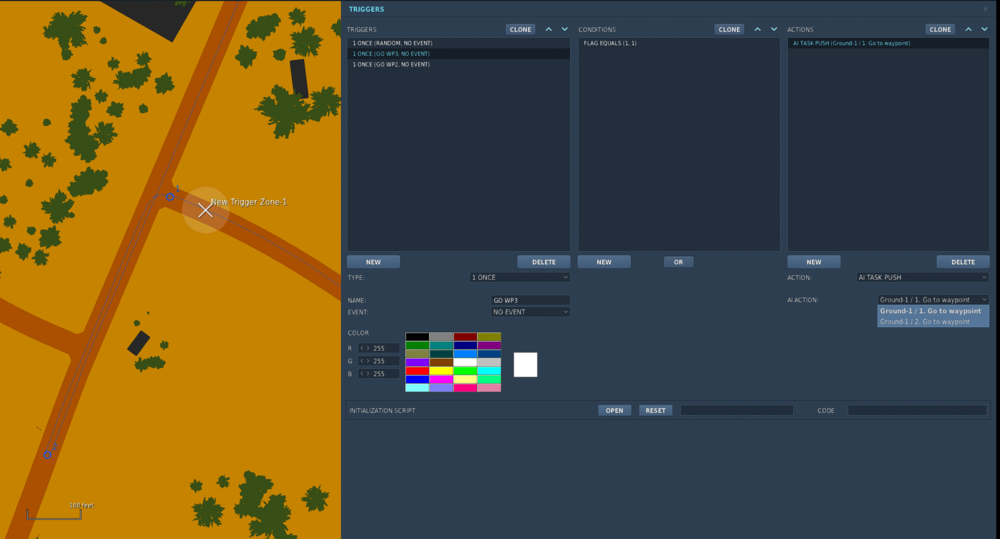Move selected action up

[x=968, y=29]
